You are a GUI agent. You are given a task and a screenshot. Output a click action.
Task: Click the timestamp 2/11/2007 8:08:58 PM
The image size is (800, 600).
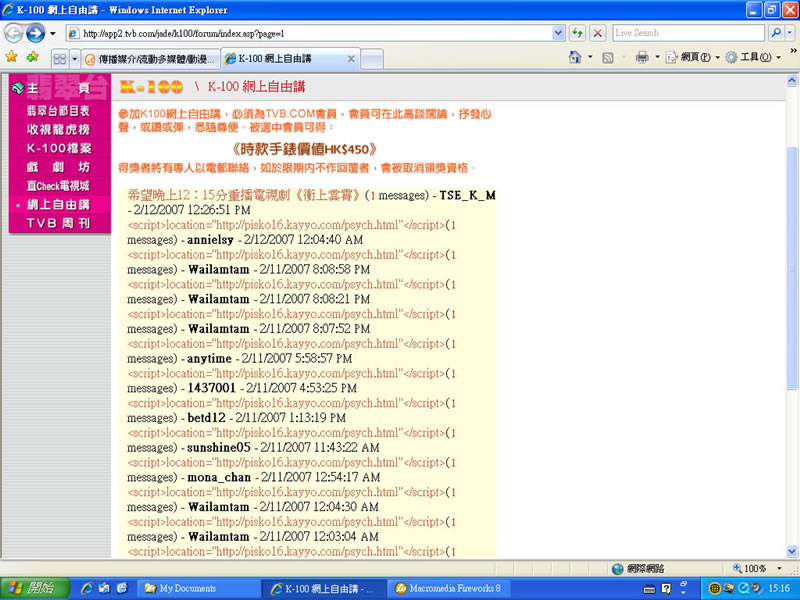(315, 269)
